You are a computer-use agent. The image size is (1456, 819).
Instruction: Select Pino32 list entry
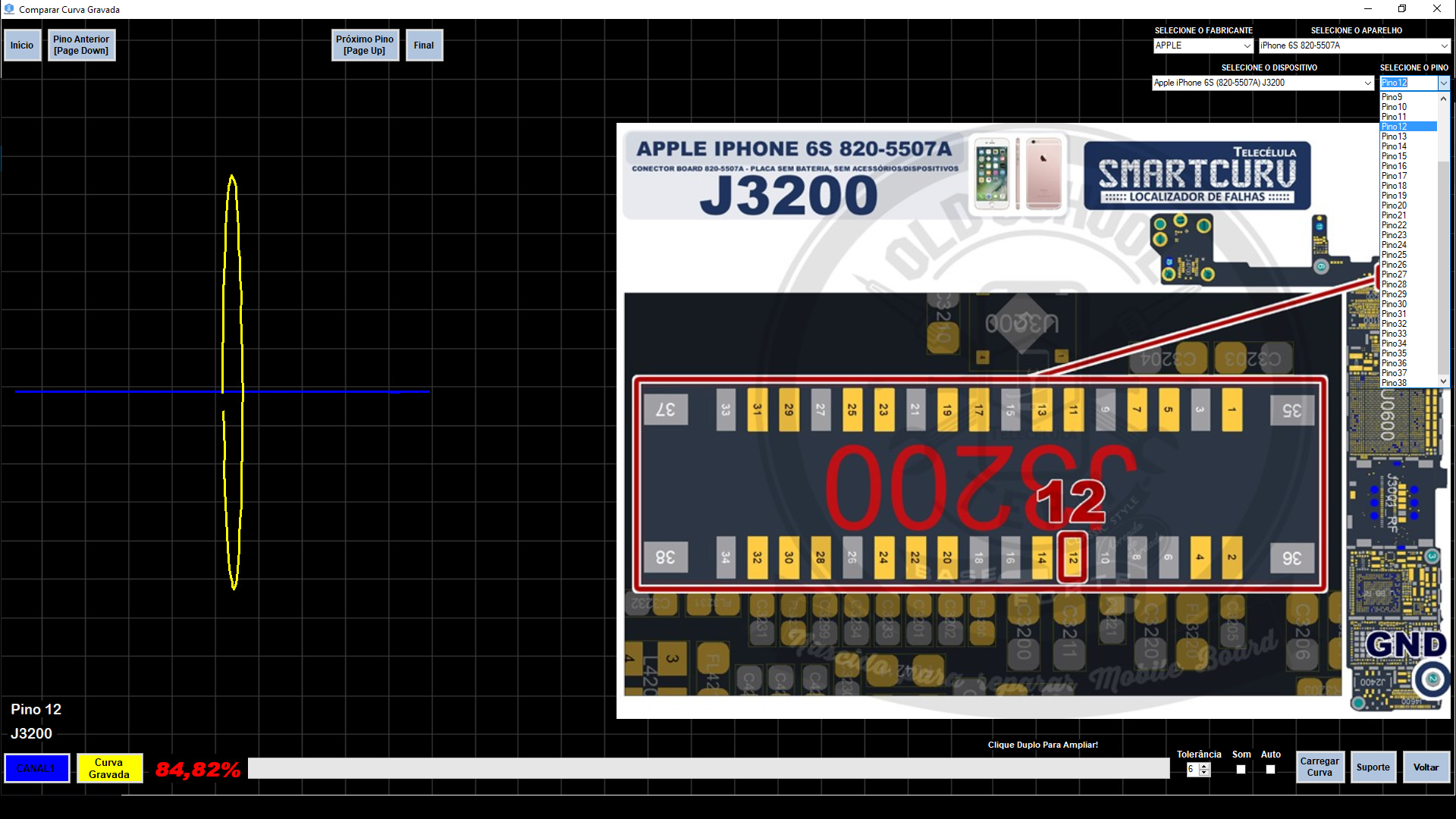click(1408, 324)
